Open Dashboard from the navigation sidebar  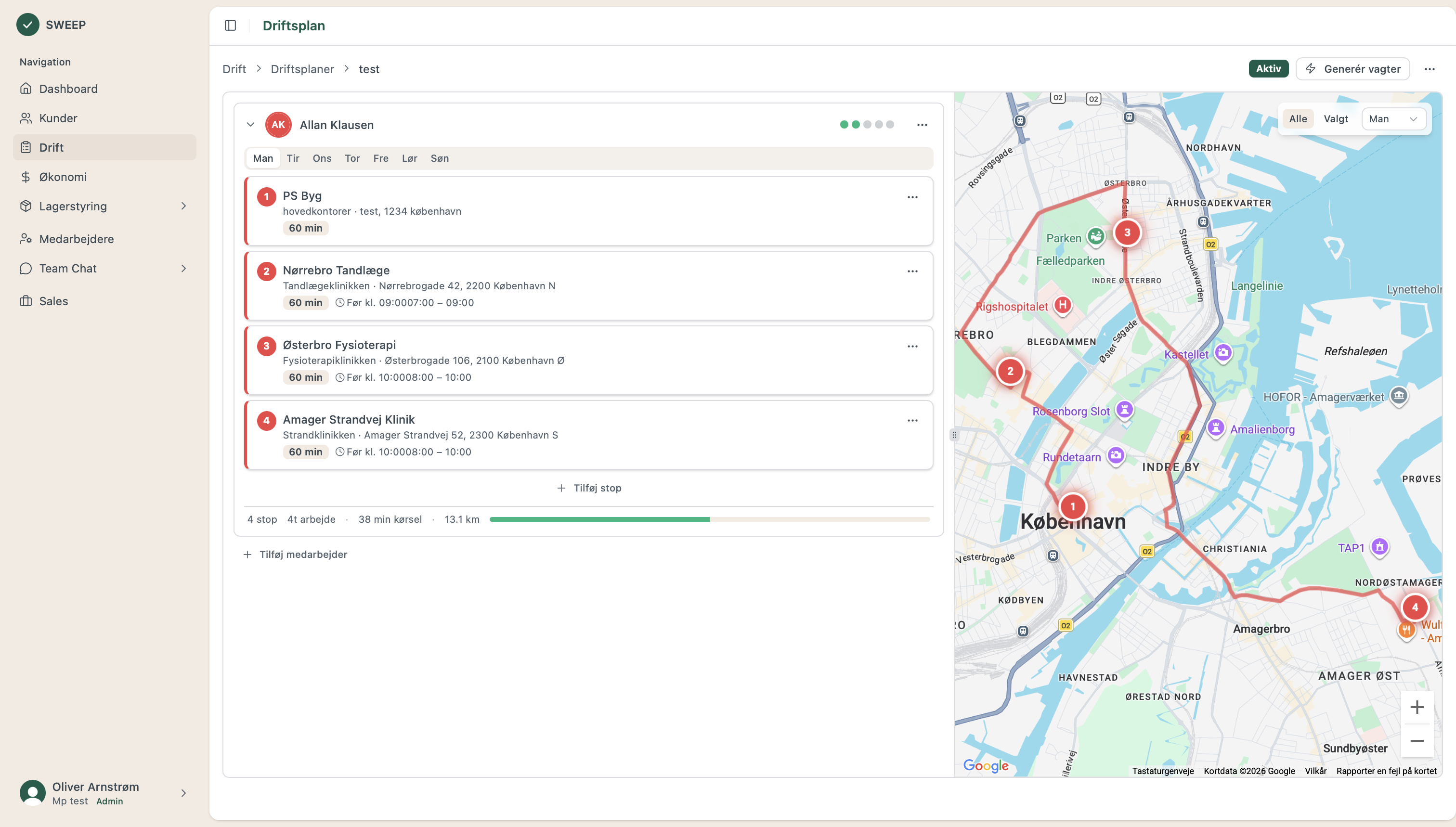click(68, 89)
